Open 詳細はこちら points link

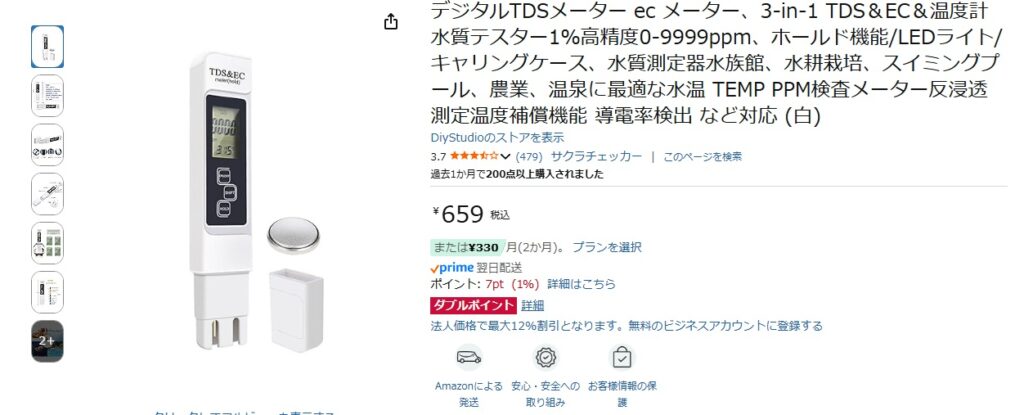coord(581,284)
